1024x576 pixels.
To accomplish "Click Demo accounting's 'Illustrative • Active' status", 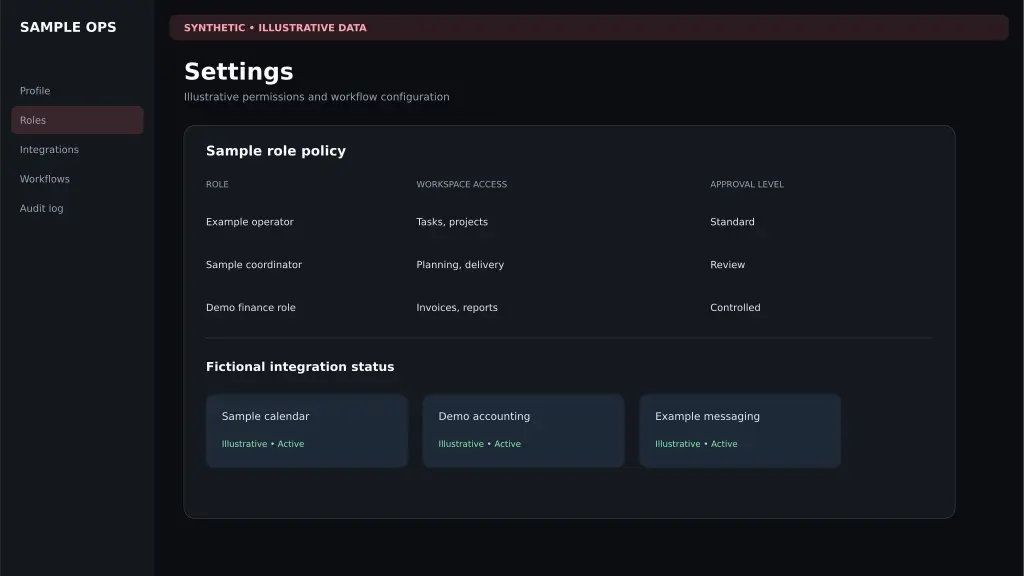I will [x=479, y=444].
